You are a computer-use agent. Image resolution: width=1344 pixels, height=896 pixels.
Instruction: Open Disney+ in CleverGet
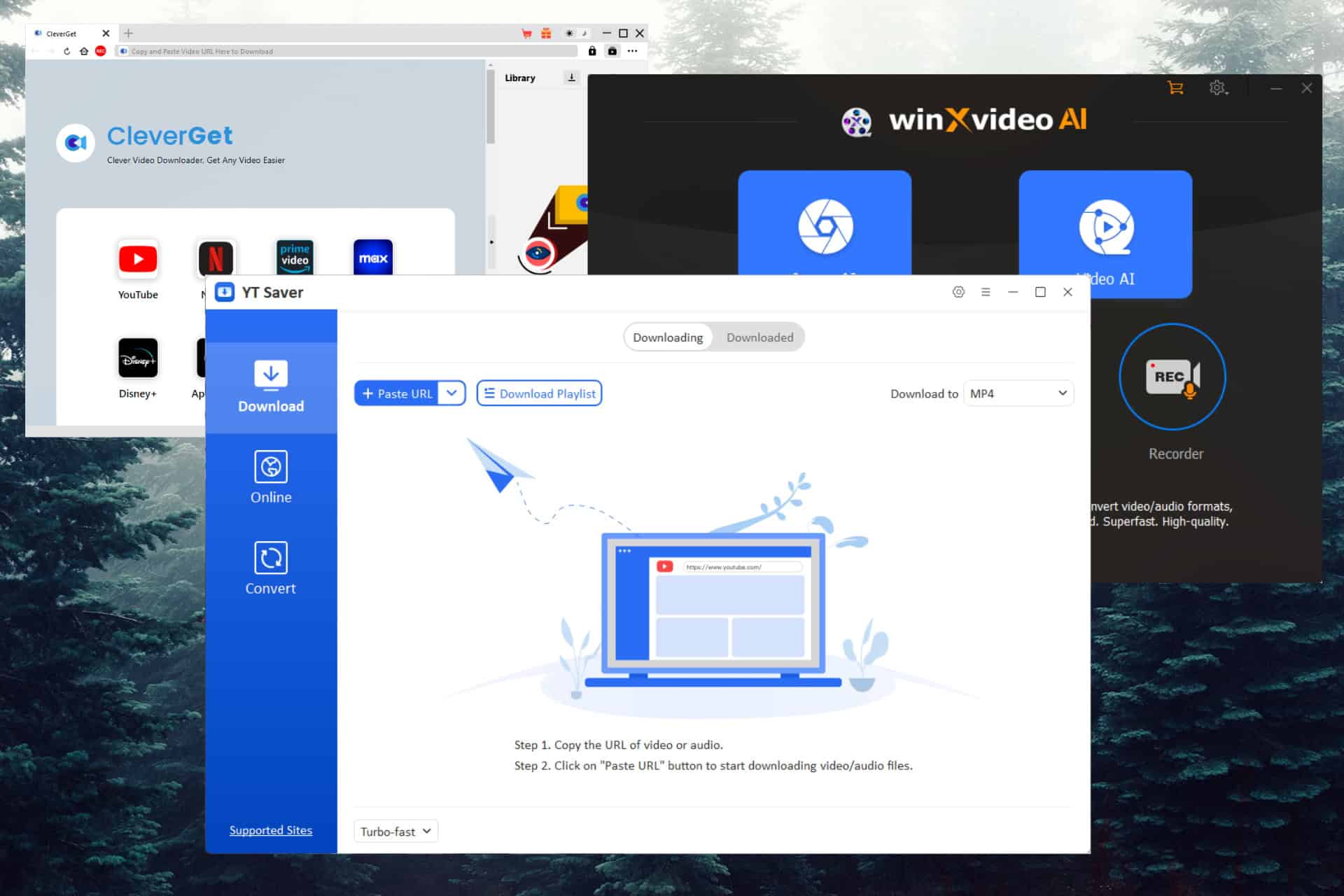click(138, 358)
